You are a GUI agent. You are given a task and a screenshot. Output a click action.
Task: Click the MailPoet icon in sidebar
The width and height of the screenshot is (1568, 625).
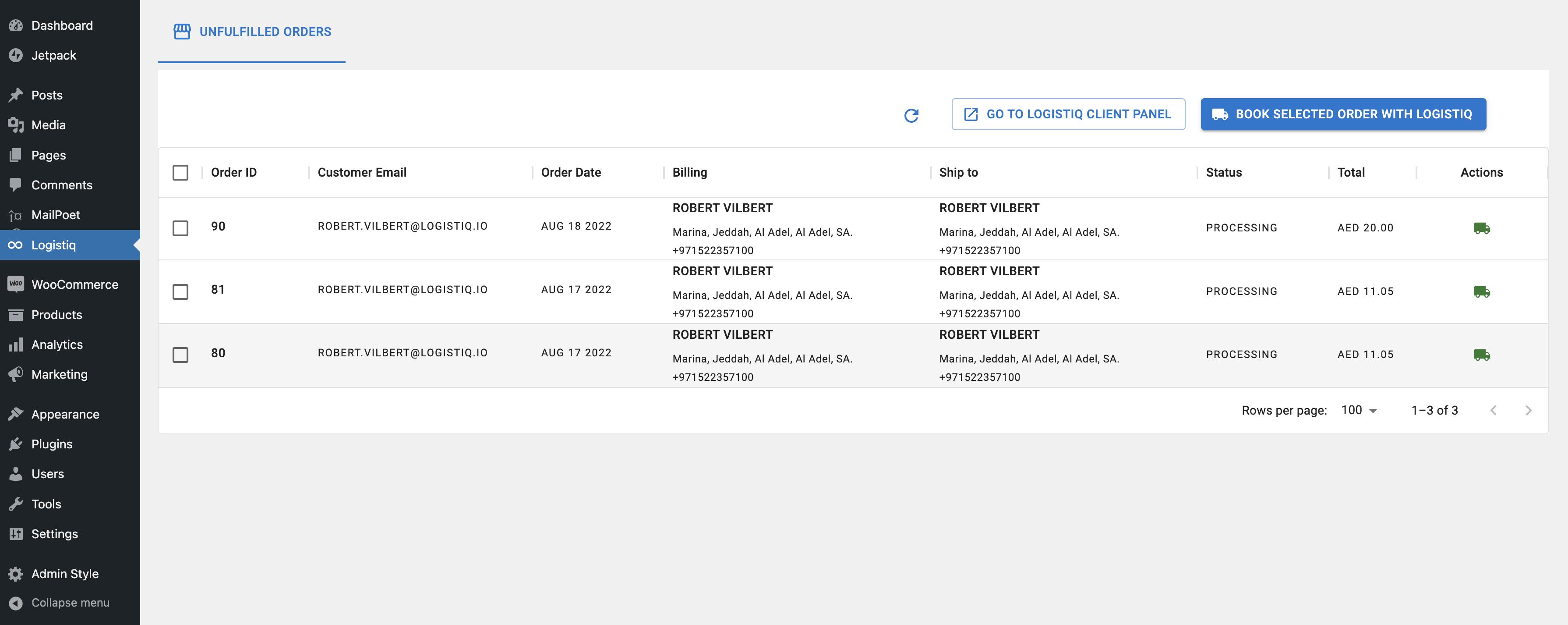(x=16, y=215)
